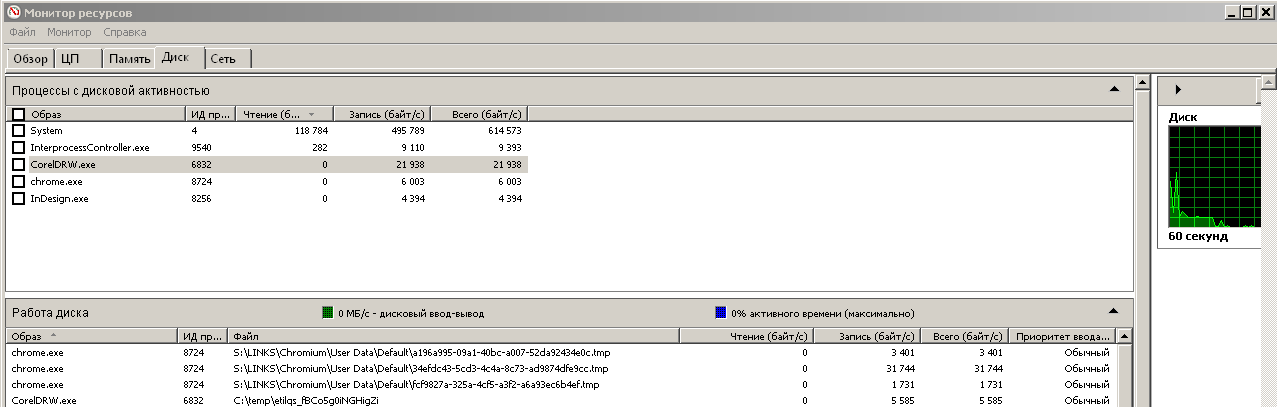Click the disk activity list scrollbar up arrow
This screenshot has height=407, width=1277.
coord(1124,336)
